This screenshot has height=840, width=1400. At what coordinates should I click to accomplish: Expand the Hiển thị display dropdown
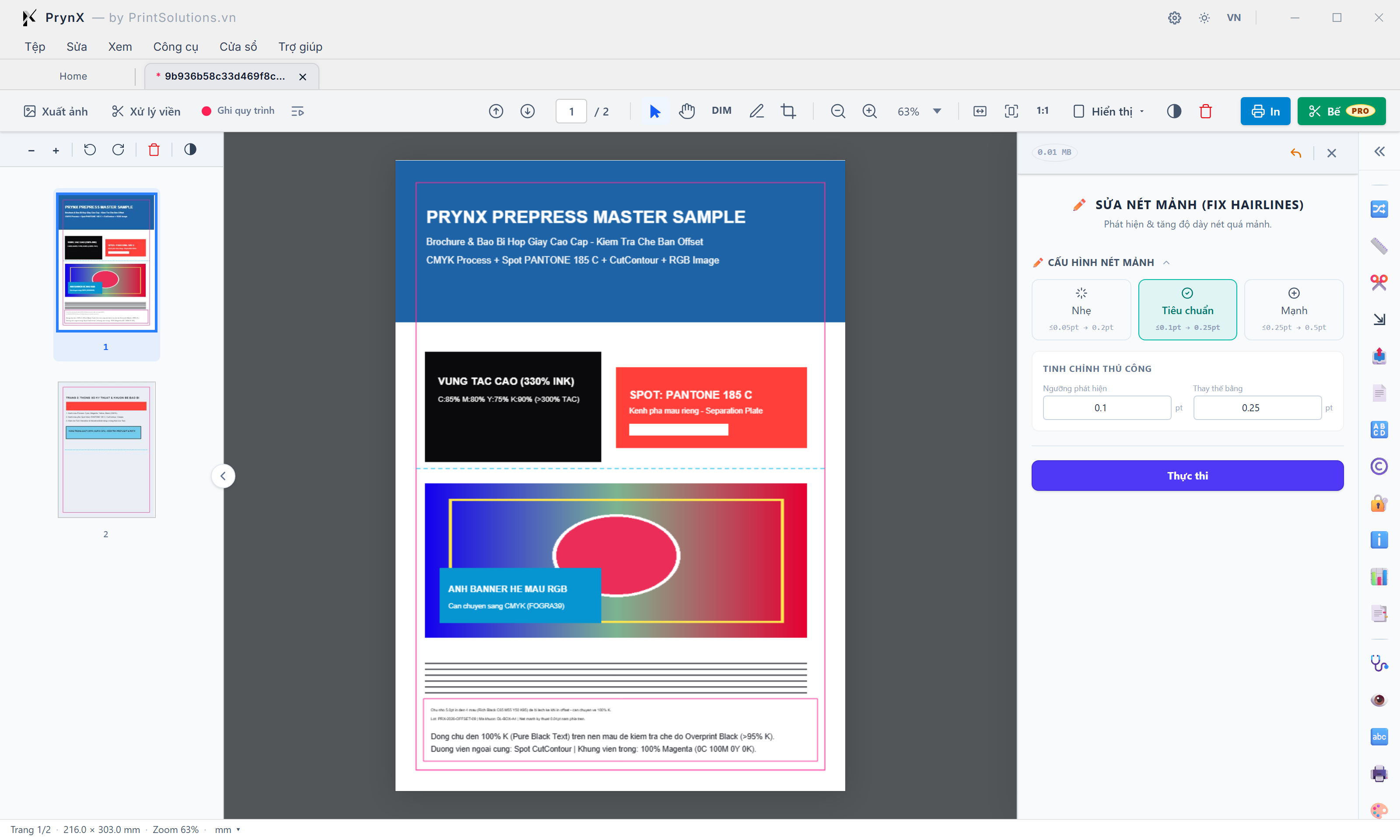click(1109, 111)
